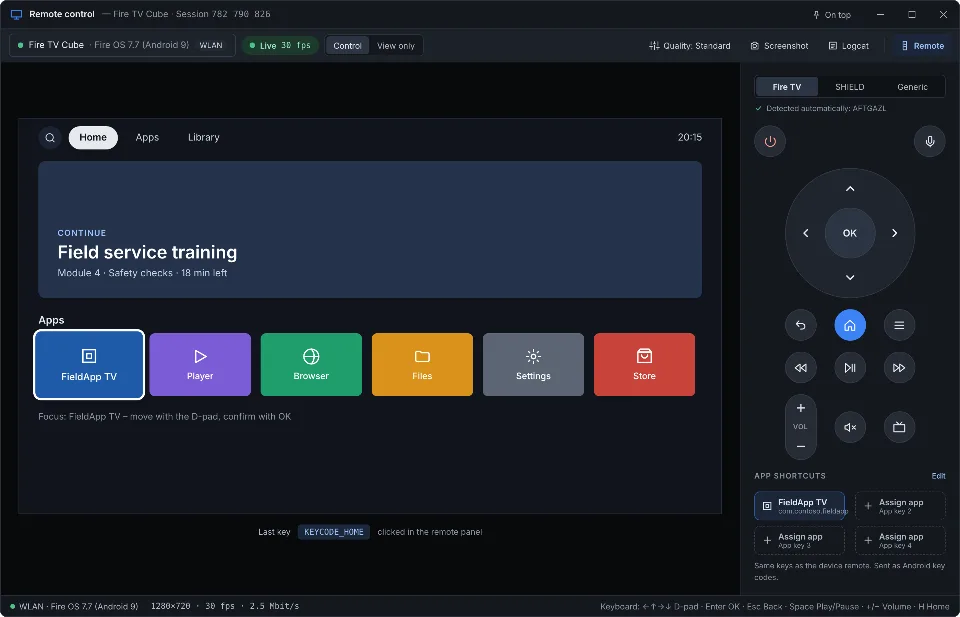
Task: Click the rewind button on remote
Action: point(800,368)
